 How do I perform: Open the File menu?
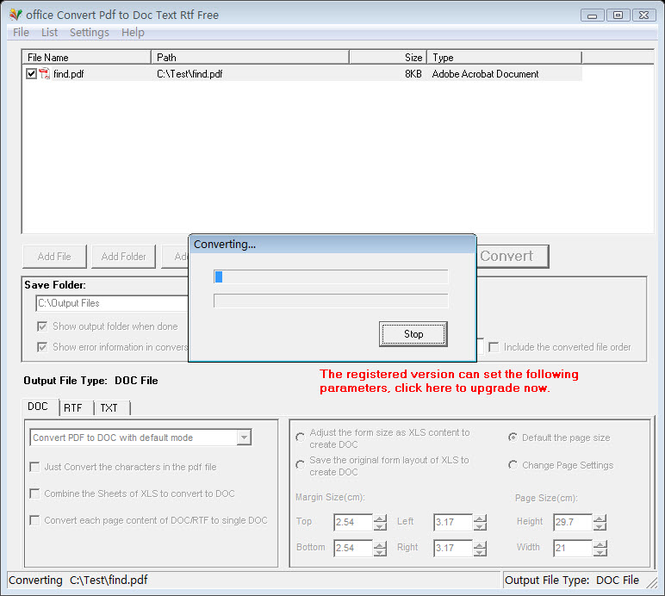point(21,32)
